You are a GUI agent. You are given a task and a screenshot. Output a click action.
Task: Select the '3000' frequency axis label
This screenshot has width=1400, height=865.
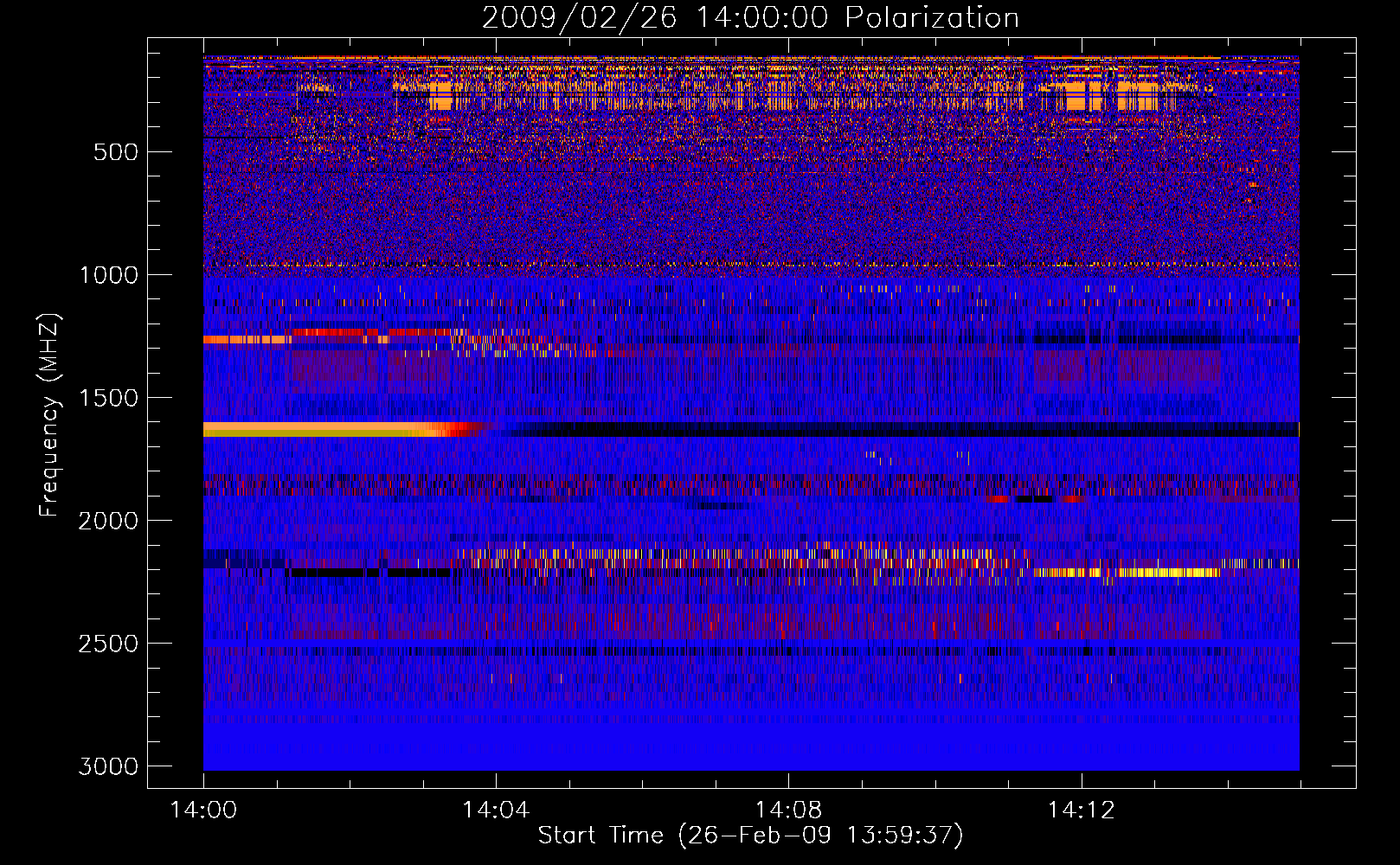point(108,766)
